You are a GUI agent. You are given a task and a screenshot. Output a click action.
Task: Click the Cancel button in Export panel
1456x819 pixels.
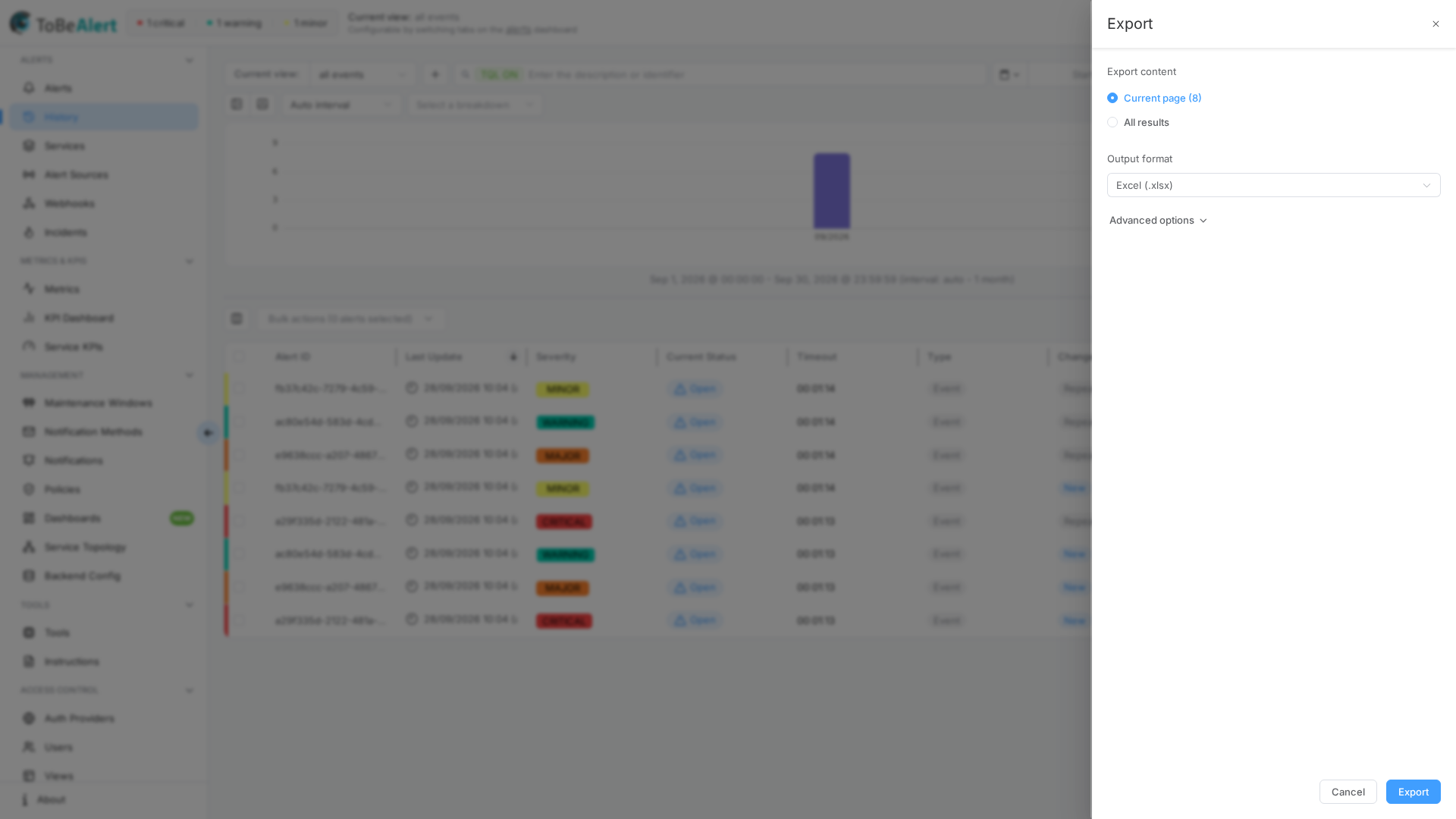click(1348, 792)
